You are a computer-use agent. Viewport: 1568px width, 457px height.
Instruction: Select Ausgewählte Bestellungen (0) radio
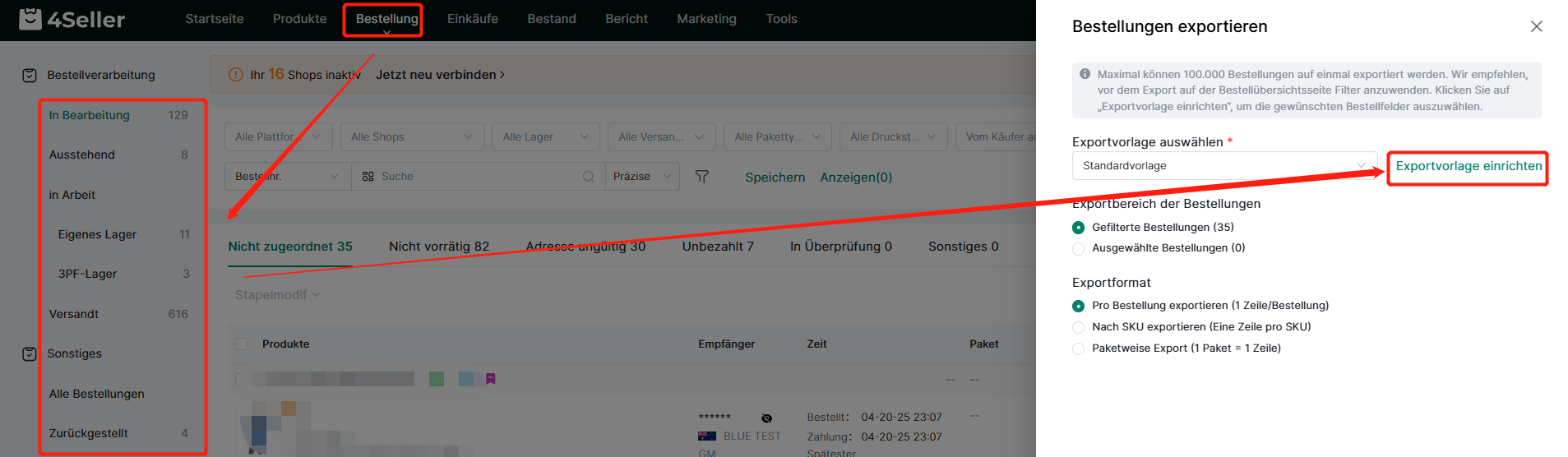tap(1079, 248)
